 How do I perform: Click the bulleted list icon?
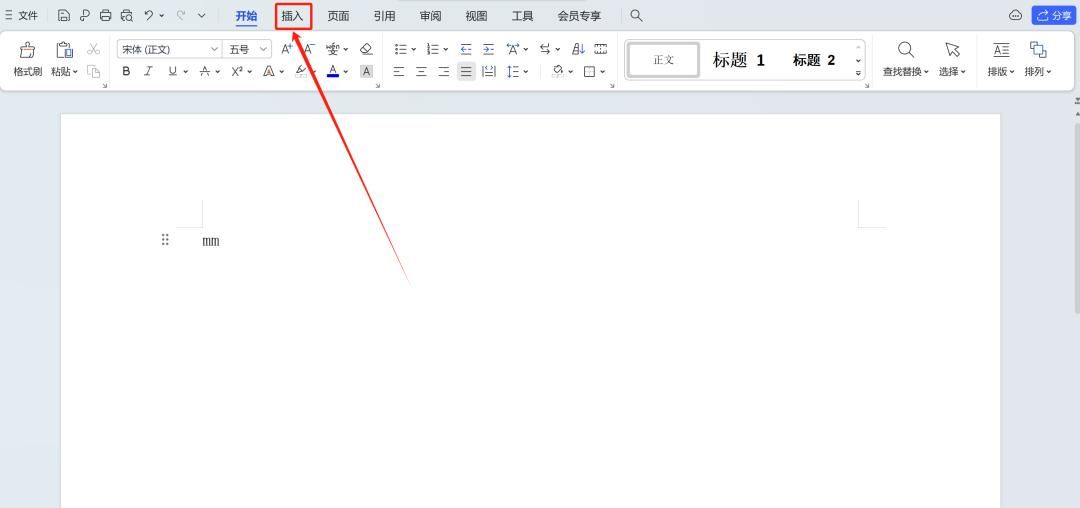pyautogui.click(x=401, y=49)
